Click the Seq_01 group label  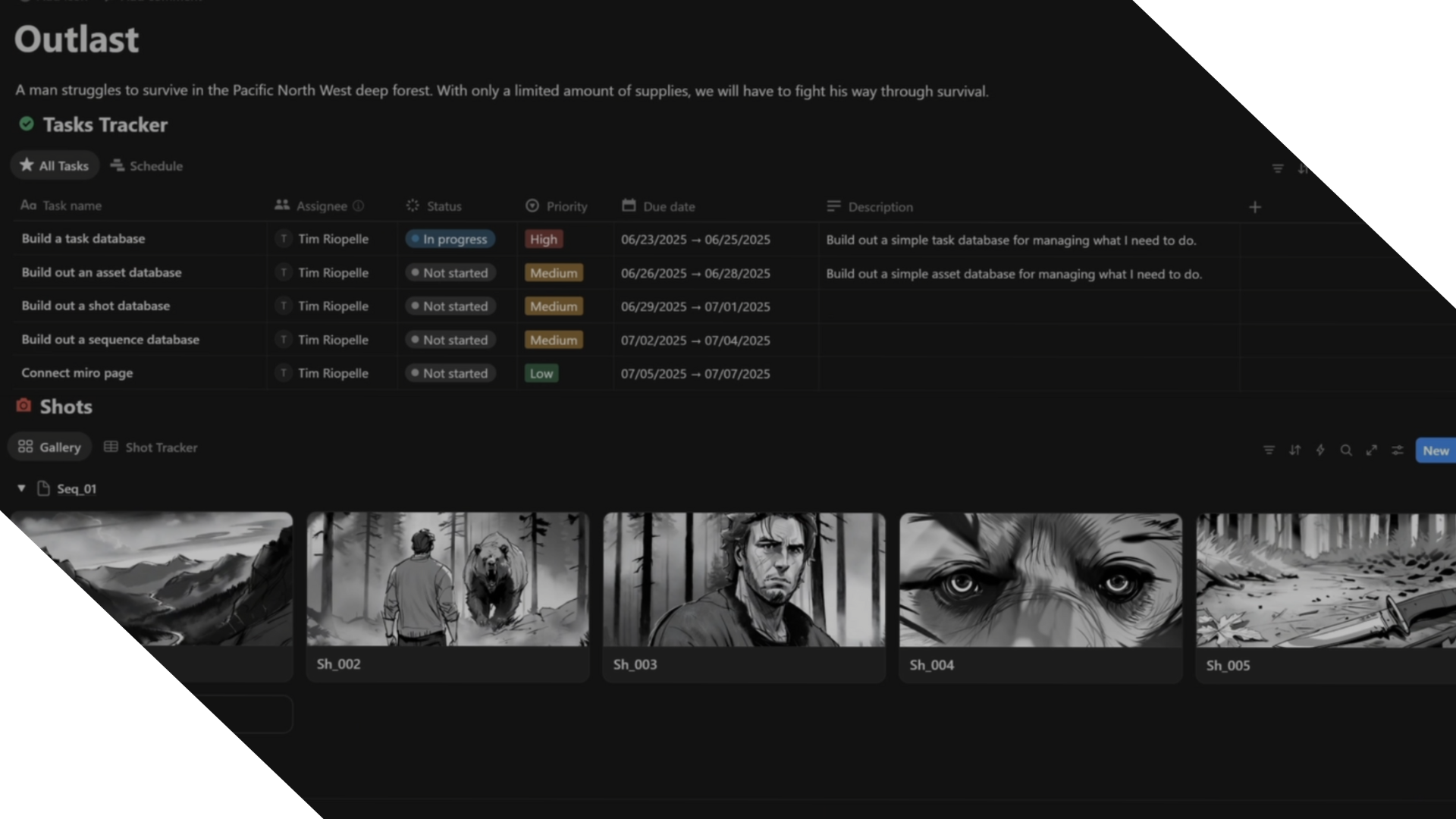coord(77,488)
